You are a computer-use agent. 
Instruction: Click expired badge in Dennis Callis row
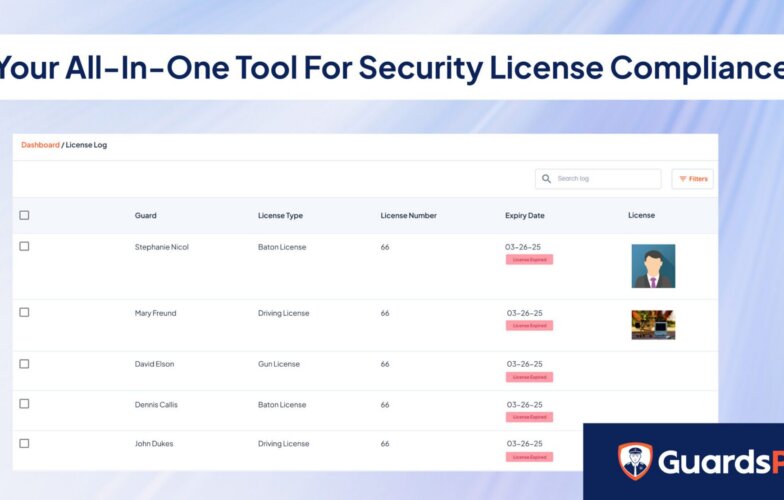[x=530, y=417]
